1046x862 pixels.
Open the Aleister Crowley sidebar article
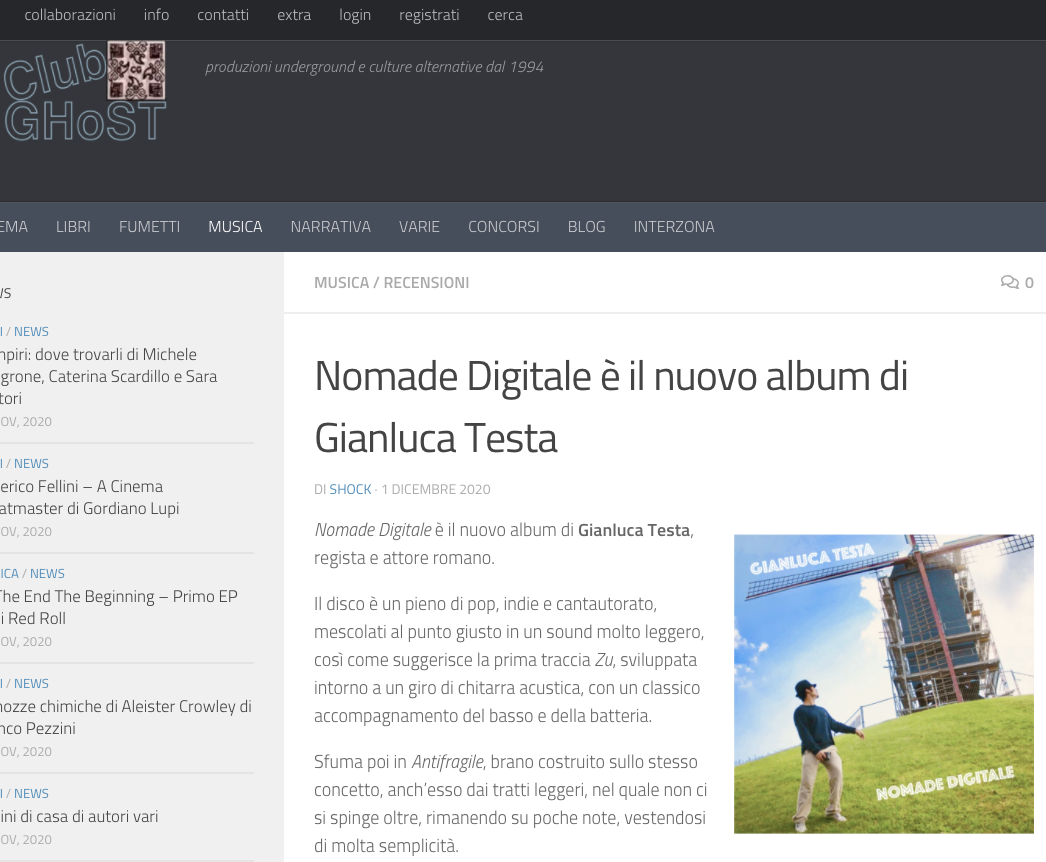(x=125, y=717)
